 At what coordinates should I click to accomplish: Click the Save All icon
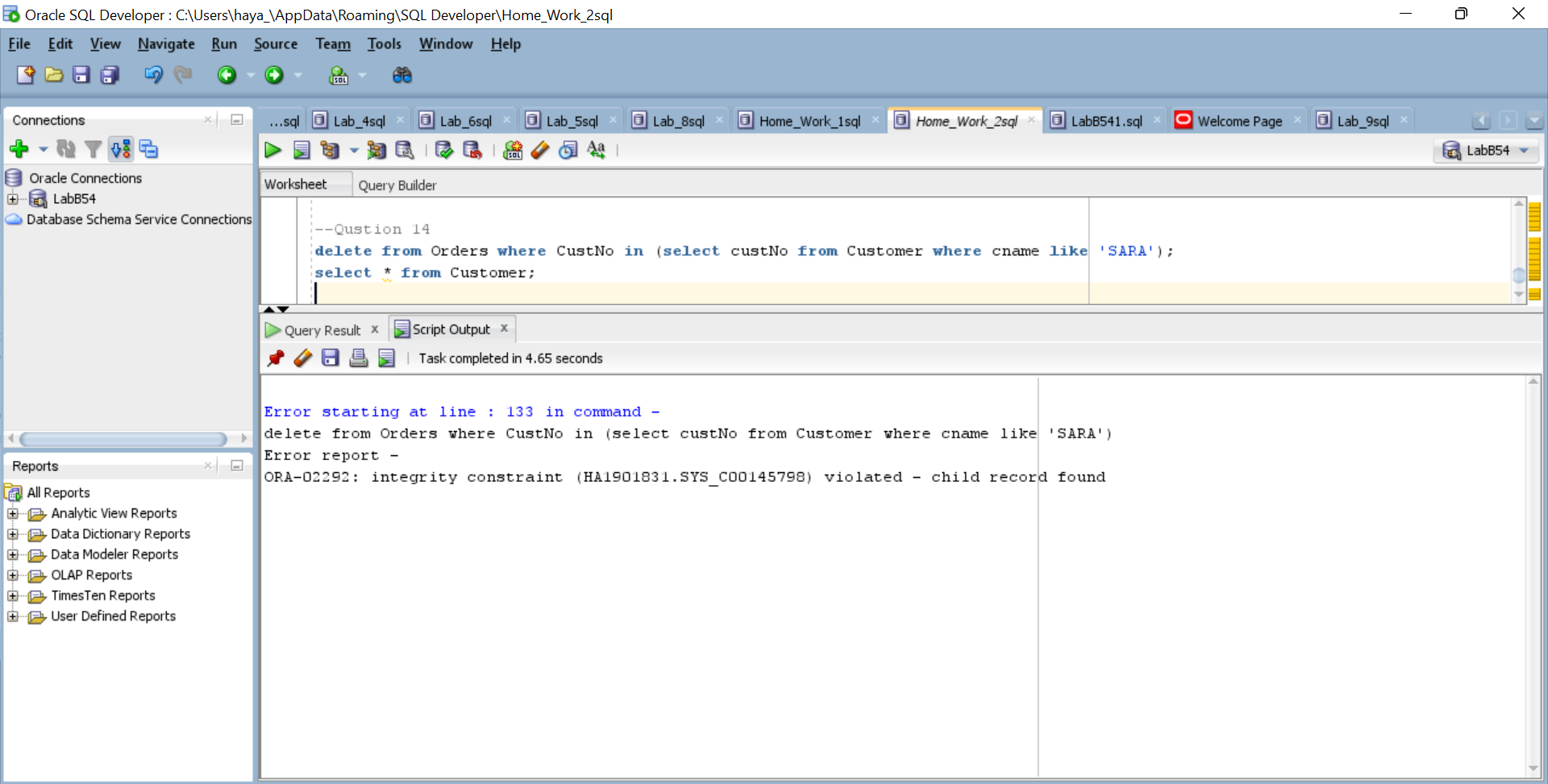pos(110,75)
